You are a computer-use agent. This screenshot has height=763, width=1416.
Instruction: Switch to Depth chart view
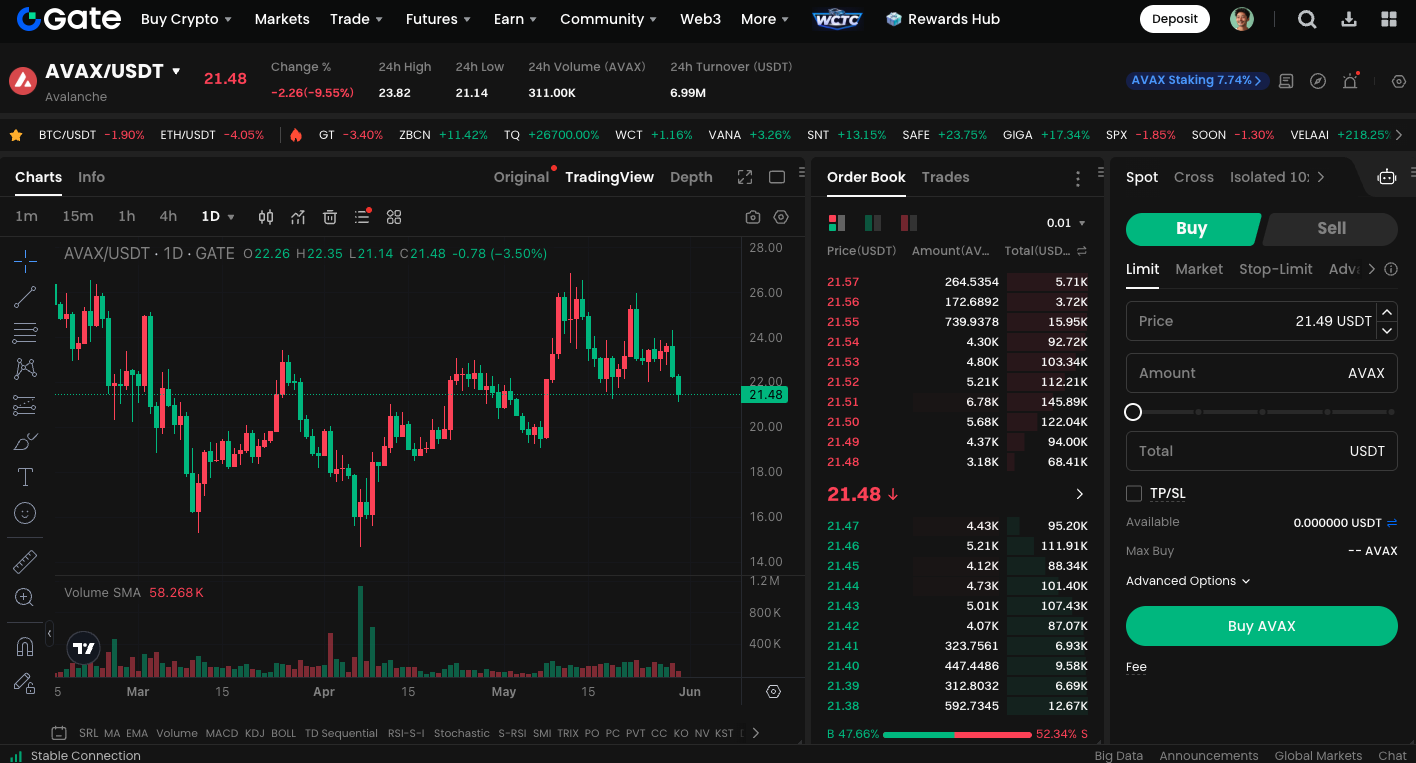[691, 177]
